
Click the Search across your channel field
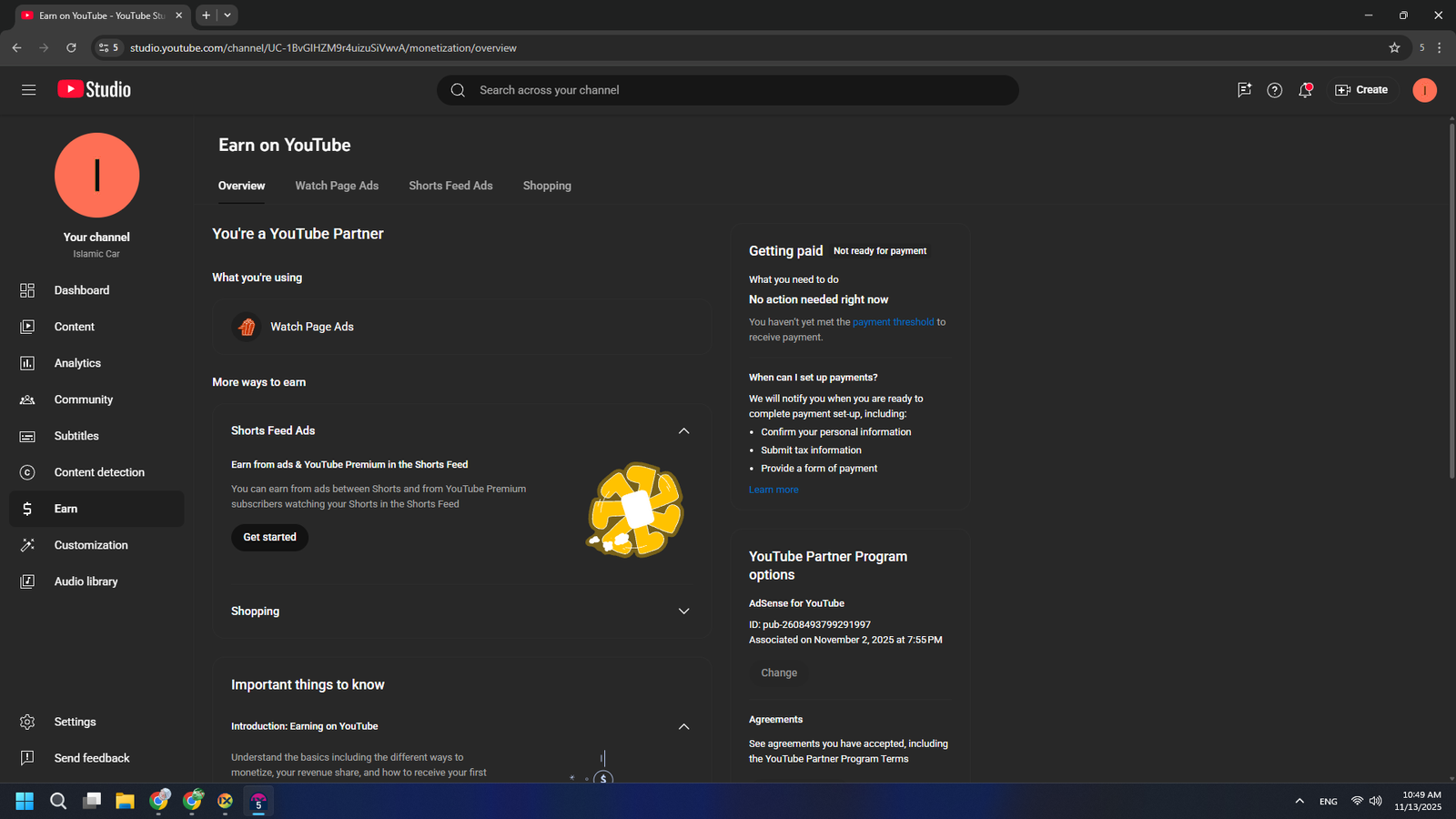pyautogui.click(x=728, y=90)
